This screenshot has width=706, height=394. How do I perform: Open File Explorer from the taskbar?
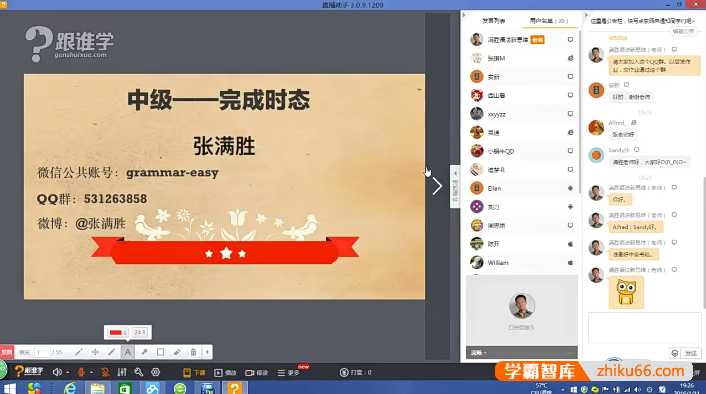[97, 388]
